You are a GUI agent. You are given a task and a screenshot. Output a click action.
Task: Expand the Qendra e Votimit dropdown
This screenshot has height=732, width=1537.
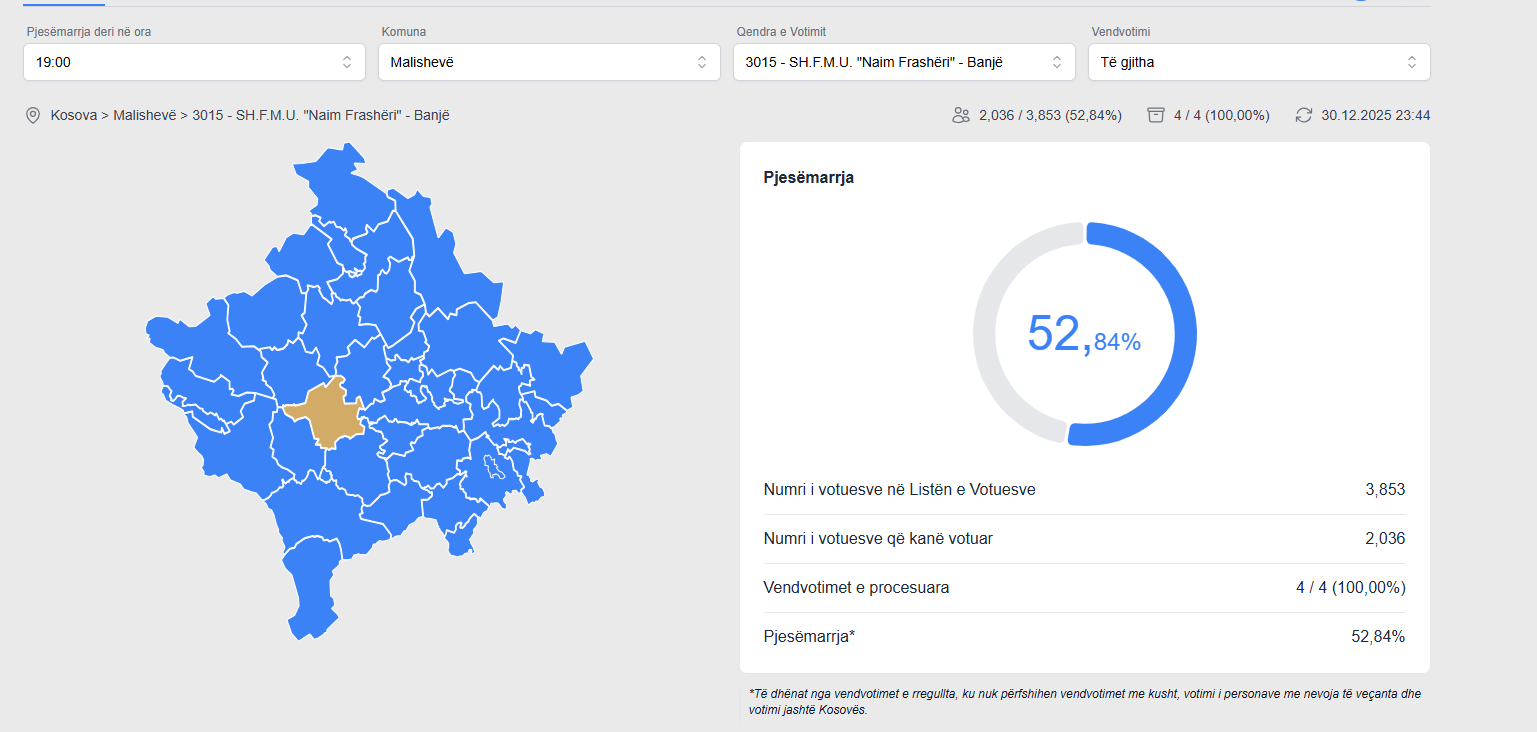click(x=903, y=62)
